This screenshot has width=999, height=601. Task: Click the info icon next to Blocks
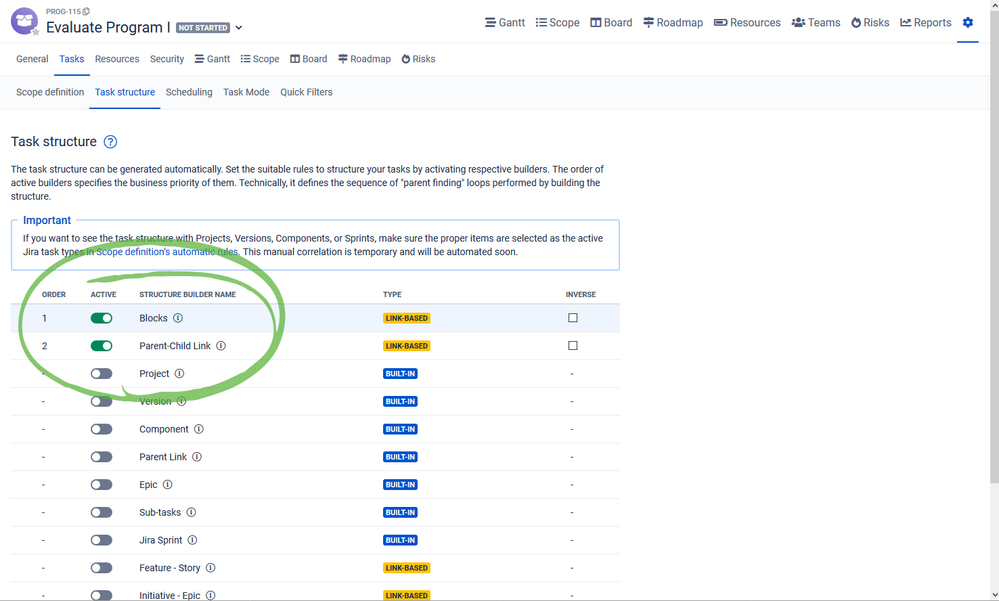click(x=178, y=318)
